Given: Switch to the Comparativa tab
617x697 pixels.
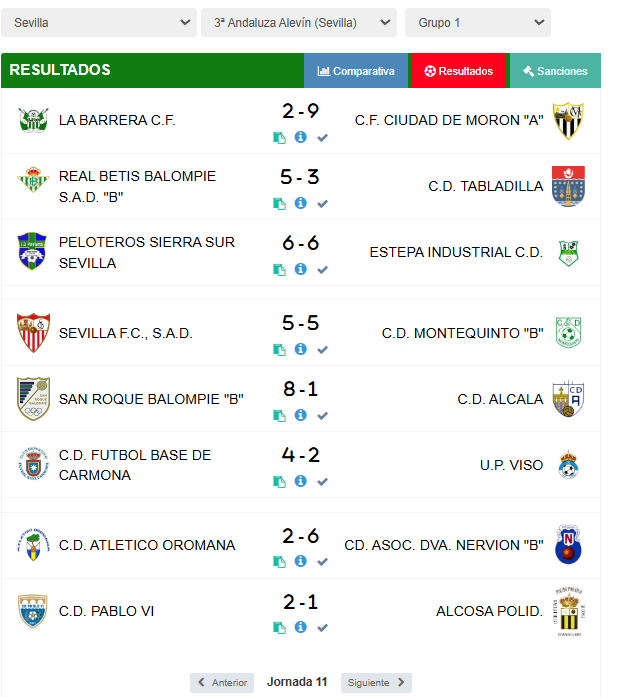Looking at the screenshot, I should pyautogui.click(x=356, y=71).
